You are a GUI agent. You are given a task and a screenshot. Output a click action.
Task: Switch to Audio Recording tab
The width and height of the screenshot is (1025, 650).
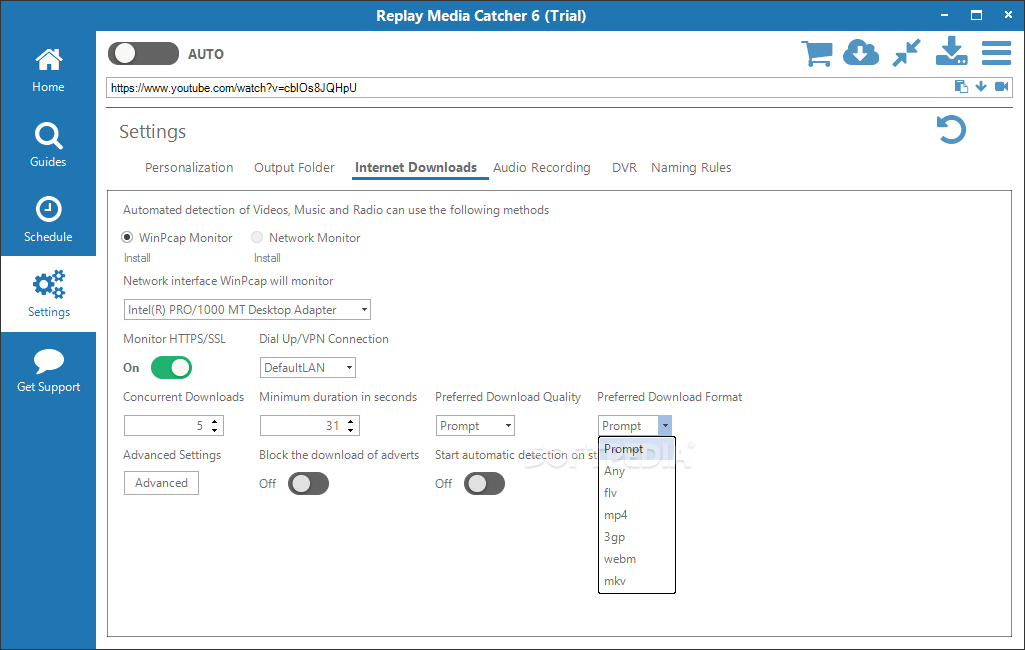pos(541,167)
